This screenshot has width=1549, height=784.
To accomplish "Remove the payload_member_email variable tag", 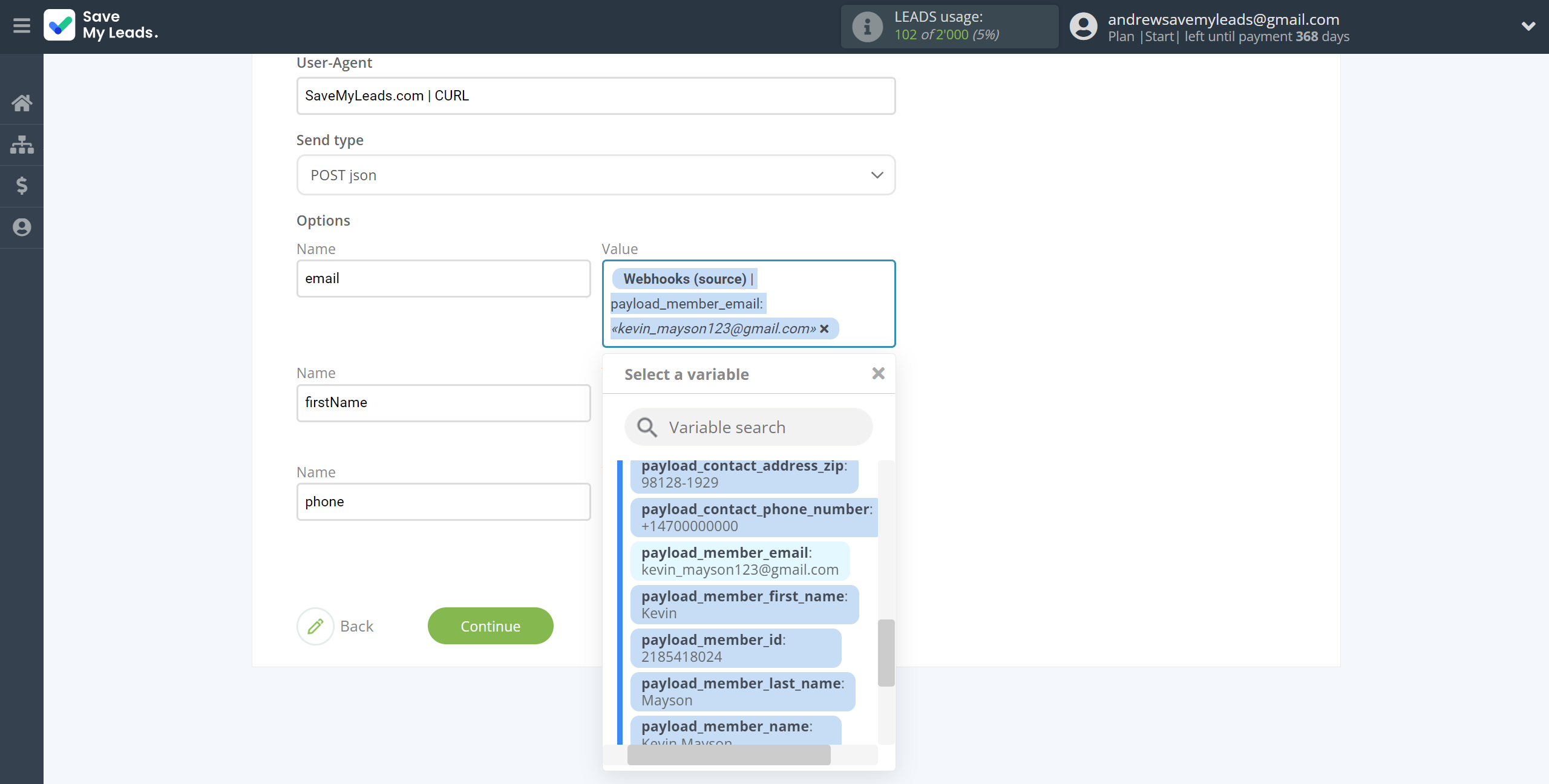I will [x=824, y=328].
